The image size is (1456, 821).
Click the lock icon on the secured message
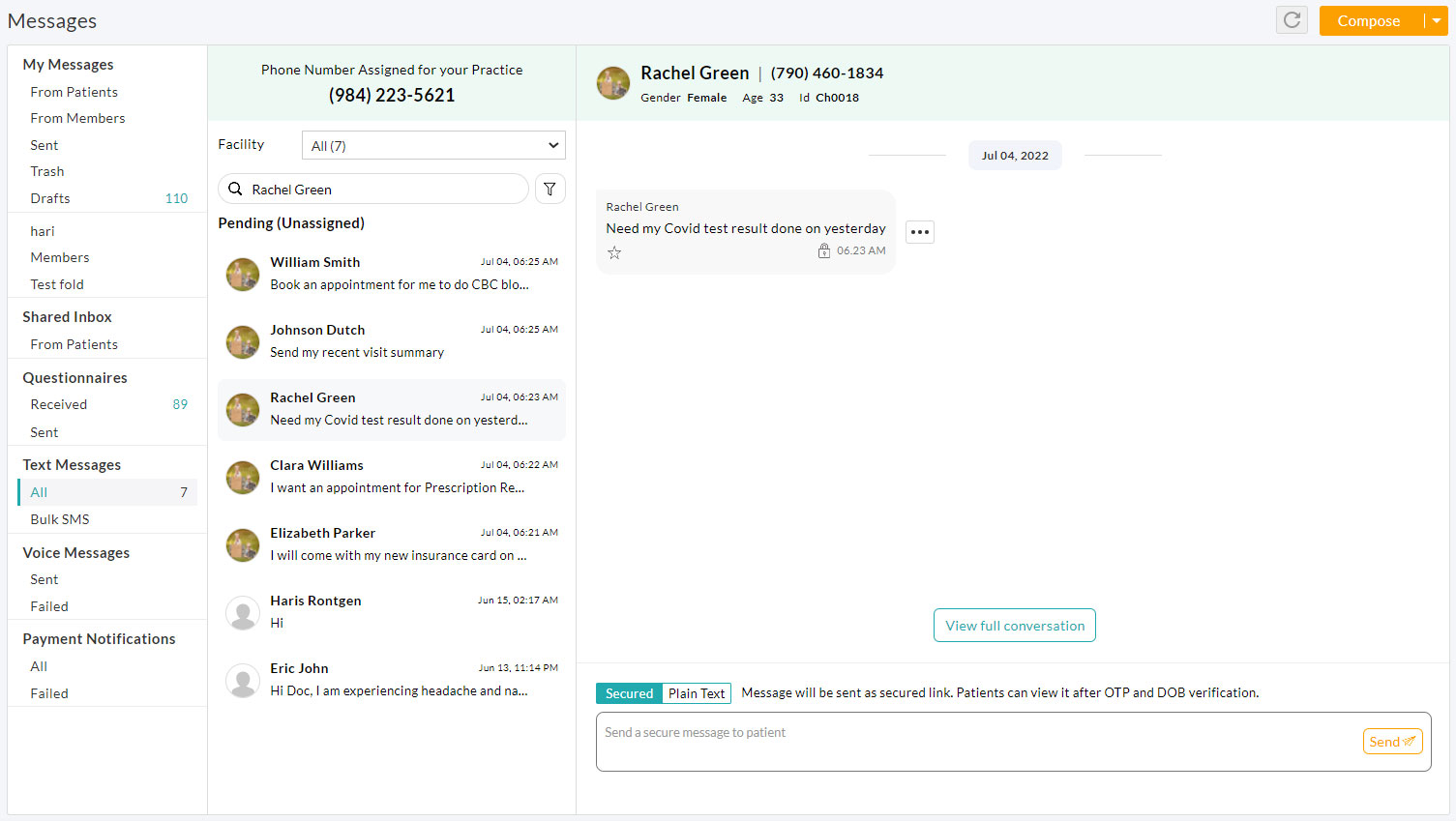click(x=824, y=249)
